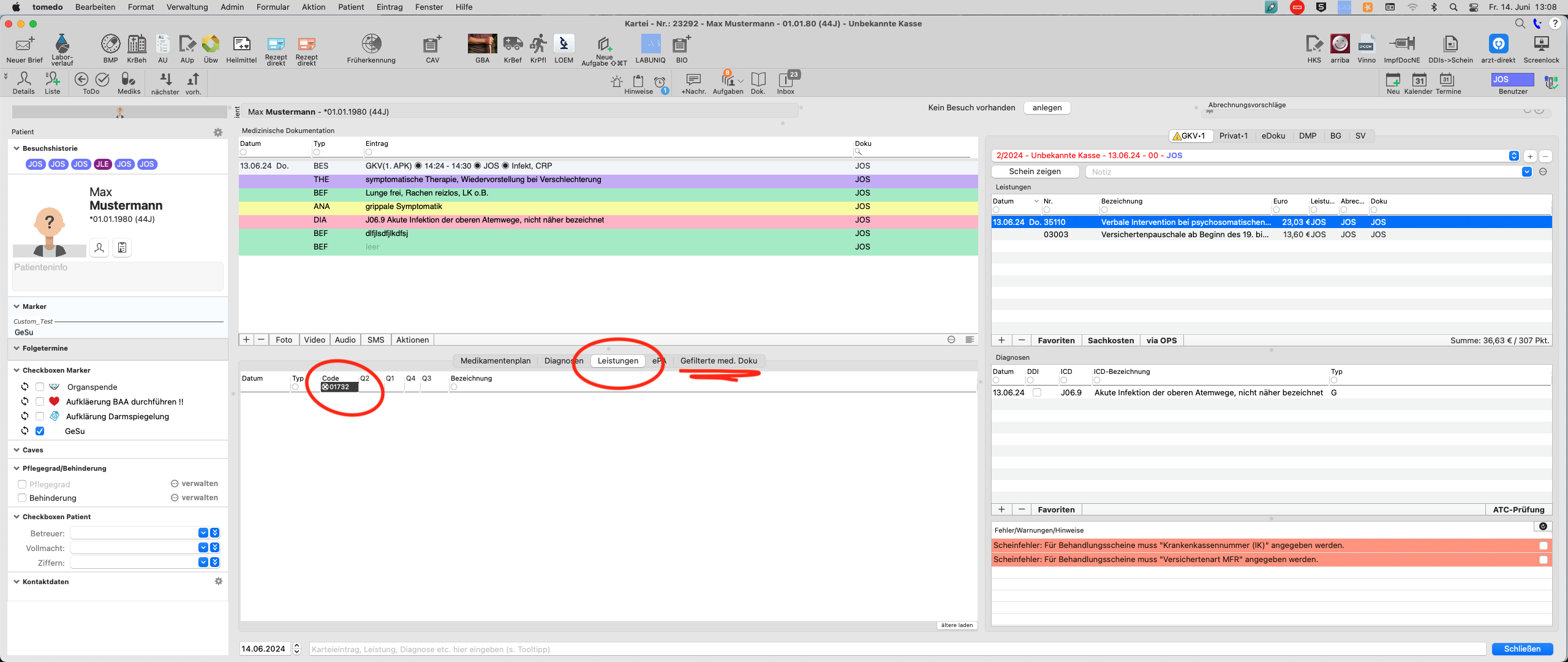This screenshot has height=662, width=1568.
Task: Click the Schließen button
Action: [x=1522, y=649]
